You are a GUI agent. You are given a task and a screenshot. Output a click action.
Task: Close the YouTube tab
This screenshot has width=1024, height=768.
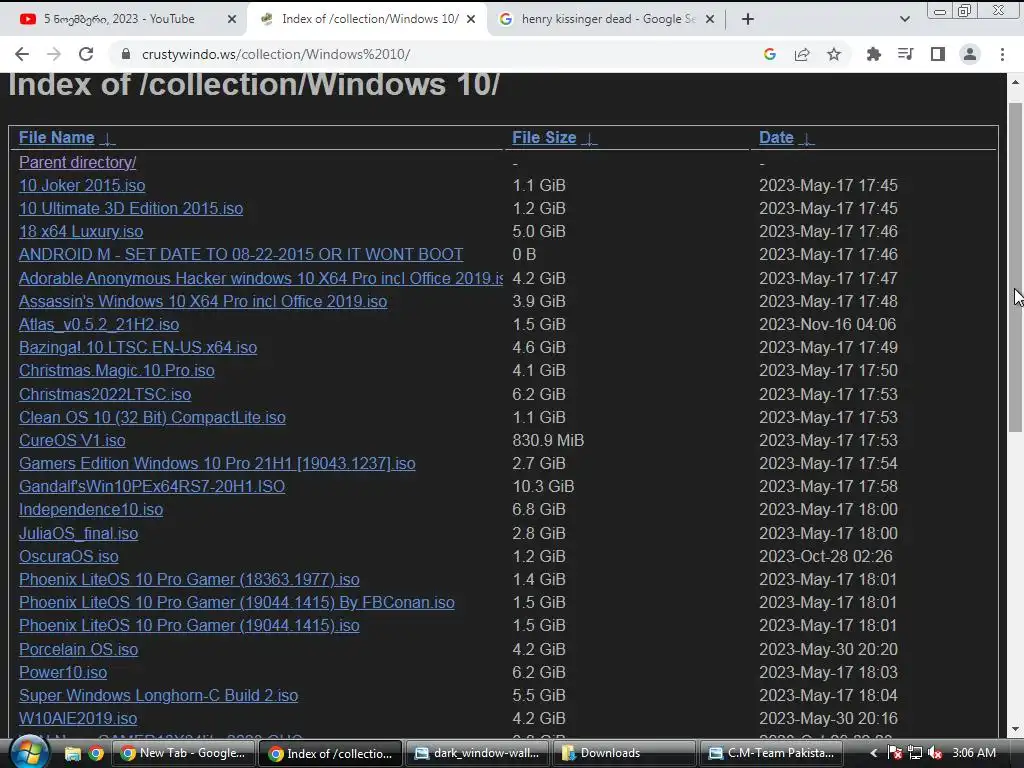coord(231,19)
